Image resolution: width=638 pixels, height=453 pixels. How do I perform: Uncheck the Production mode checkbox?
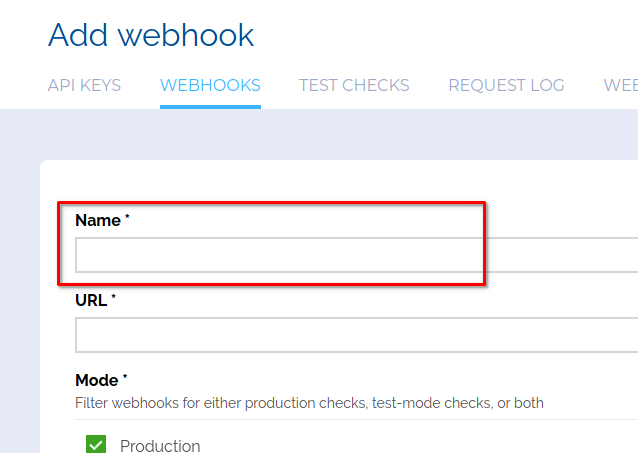[96, 445]
